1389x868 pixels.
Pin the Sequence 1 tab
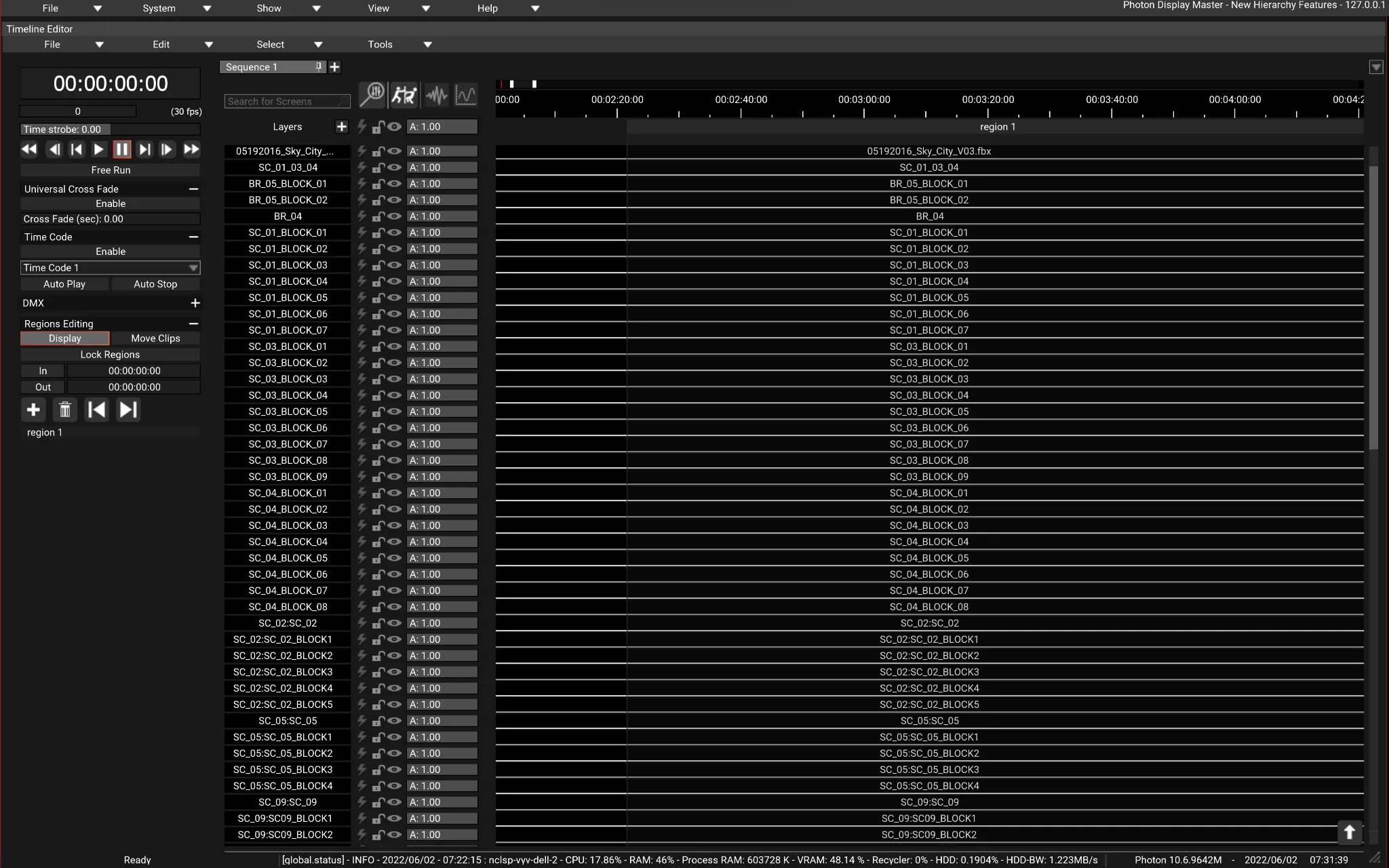(318, 66)
